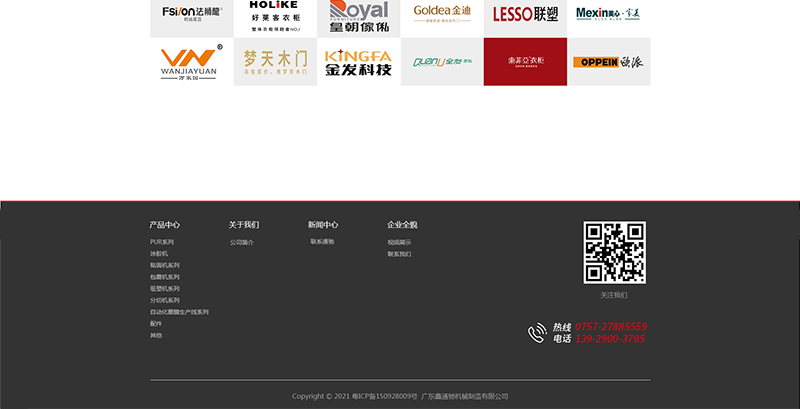Click the PUR系列 product link
This screenshot has width=800, height=409.
(162, 242)
